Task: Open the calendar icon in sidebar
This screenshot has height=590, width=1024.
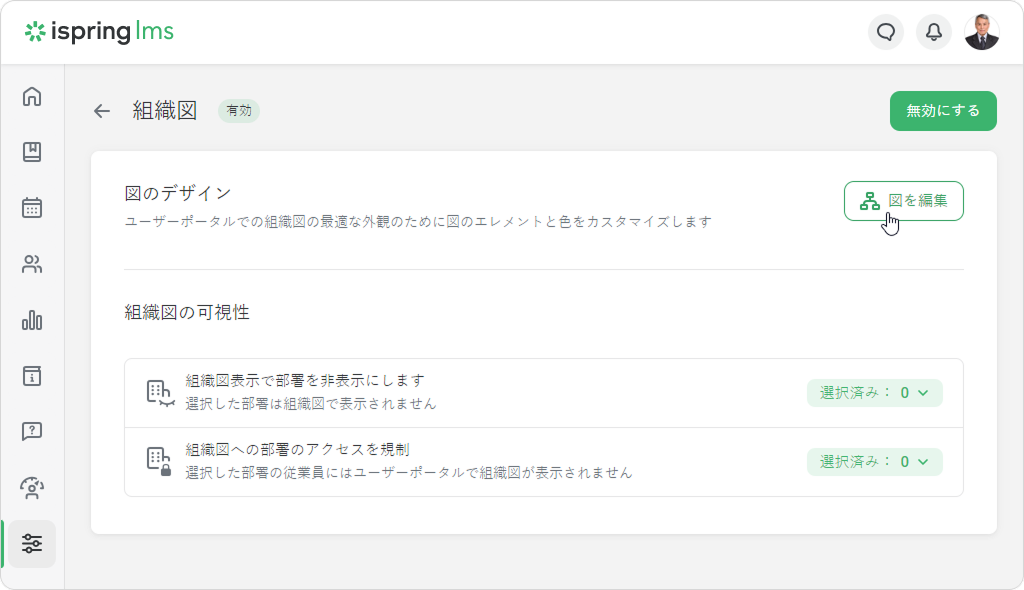Action: click(32, 208)
